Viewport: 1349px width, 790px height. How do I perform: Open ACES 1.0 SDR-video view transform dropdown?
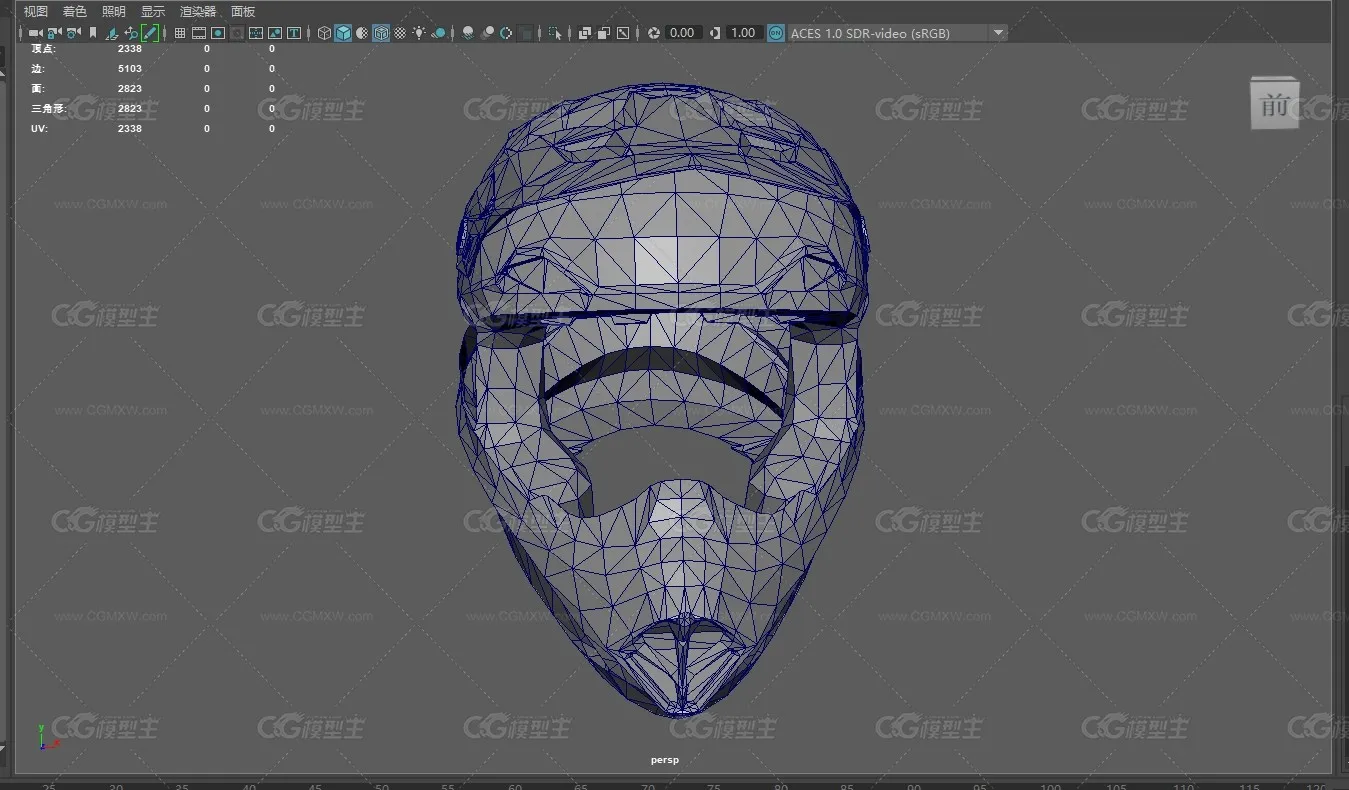coord(898,33)
